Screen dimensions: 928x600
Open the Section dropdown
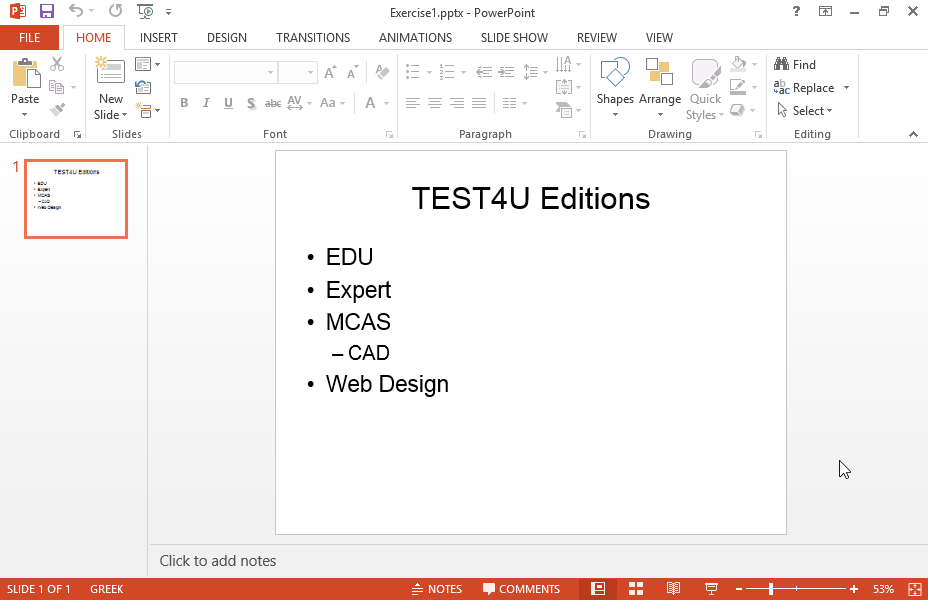[x=147, y=110]
